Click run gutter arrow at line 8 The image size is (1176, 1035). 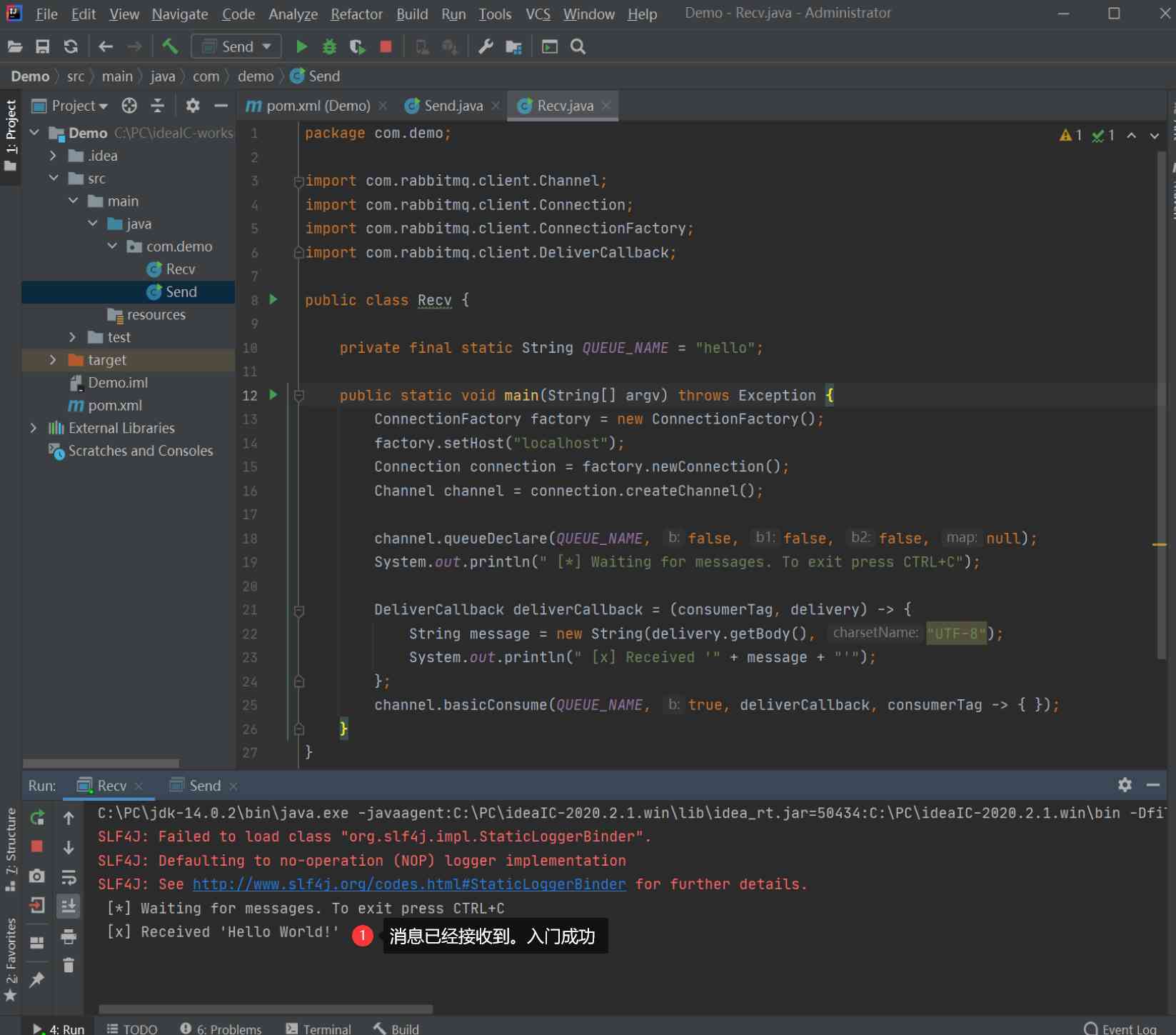coord(273,299)
